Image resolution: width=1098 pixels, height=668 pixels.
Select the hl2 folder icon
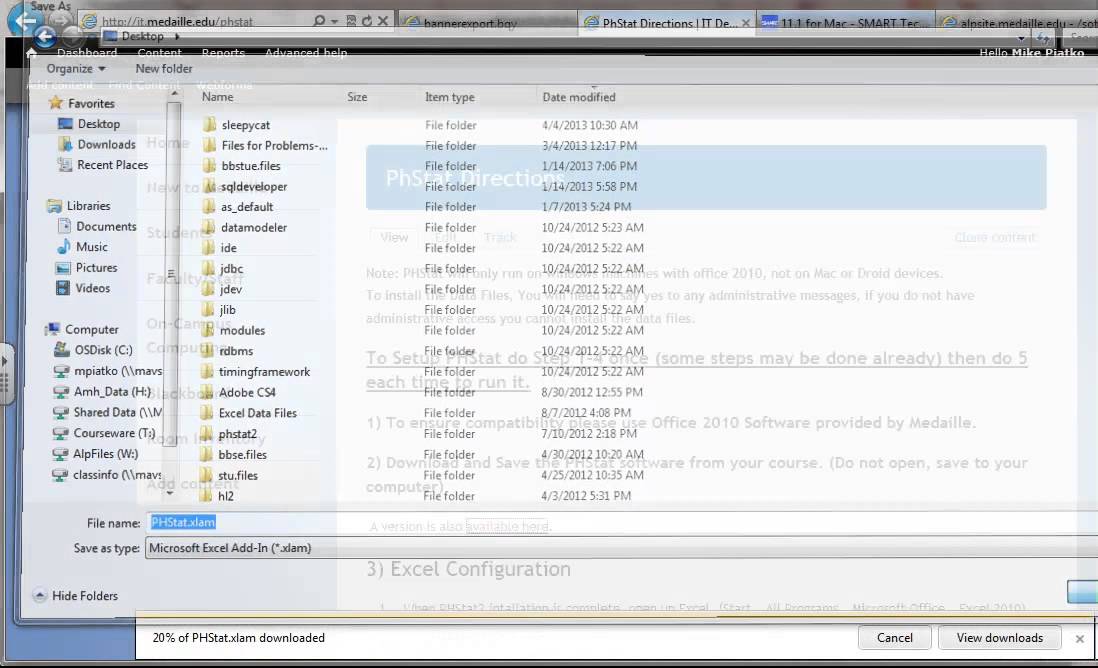pyautogui.click(x=206, y=496)
